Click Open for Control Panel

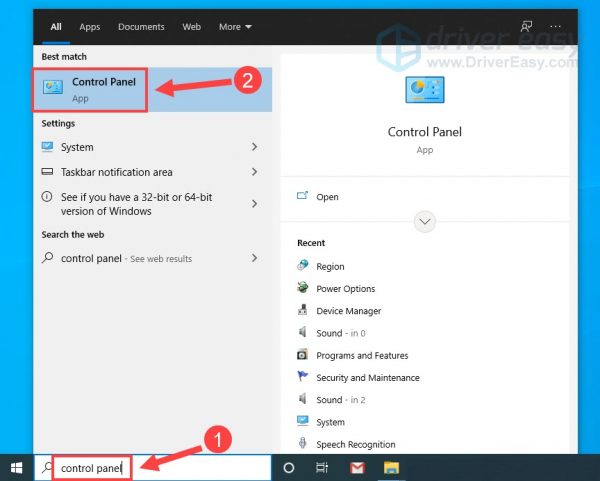[327, 197]
